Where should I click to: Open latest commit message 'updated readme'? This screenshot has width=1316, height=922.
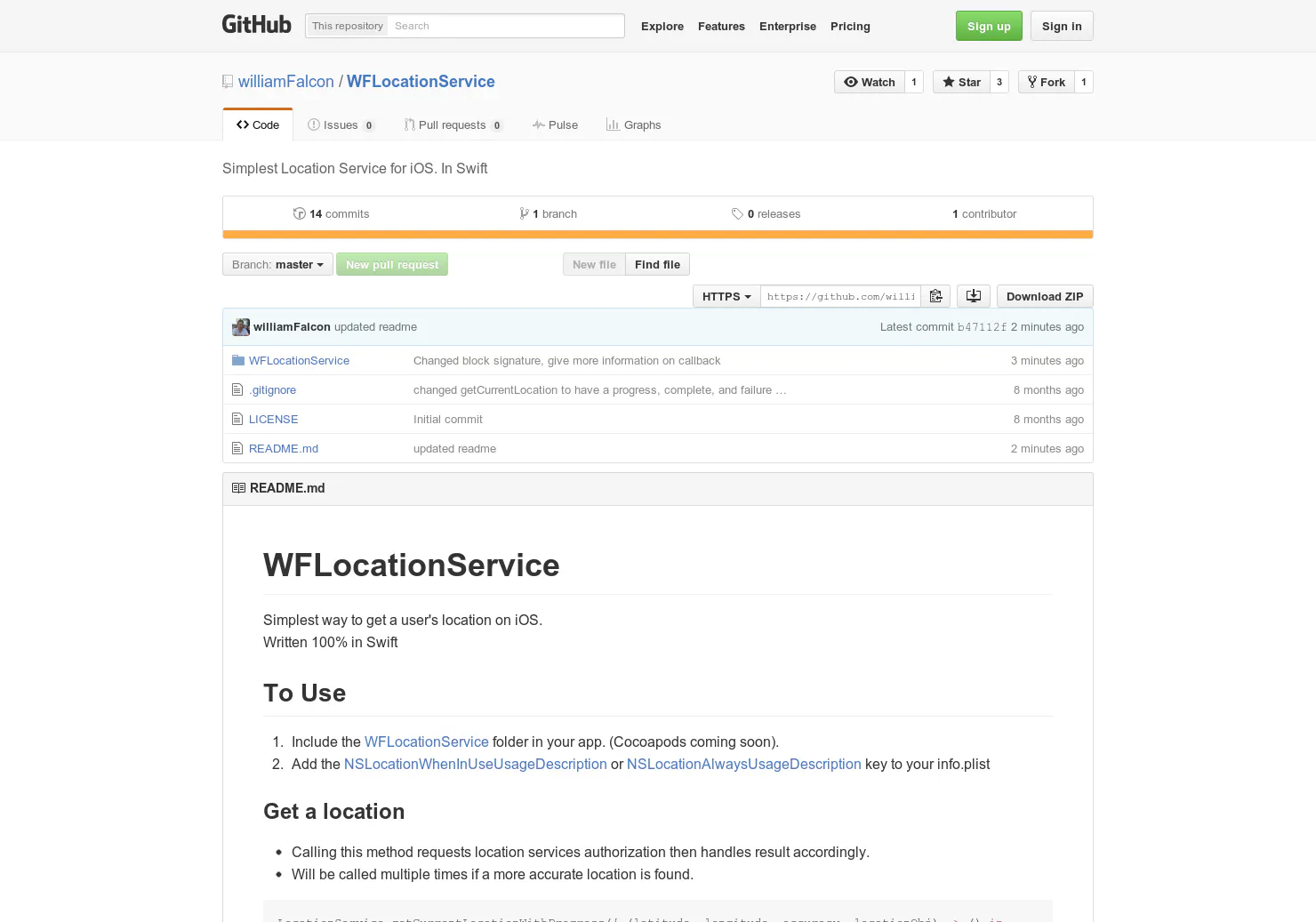(x=375, y=326)
